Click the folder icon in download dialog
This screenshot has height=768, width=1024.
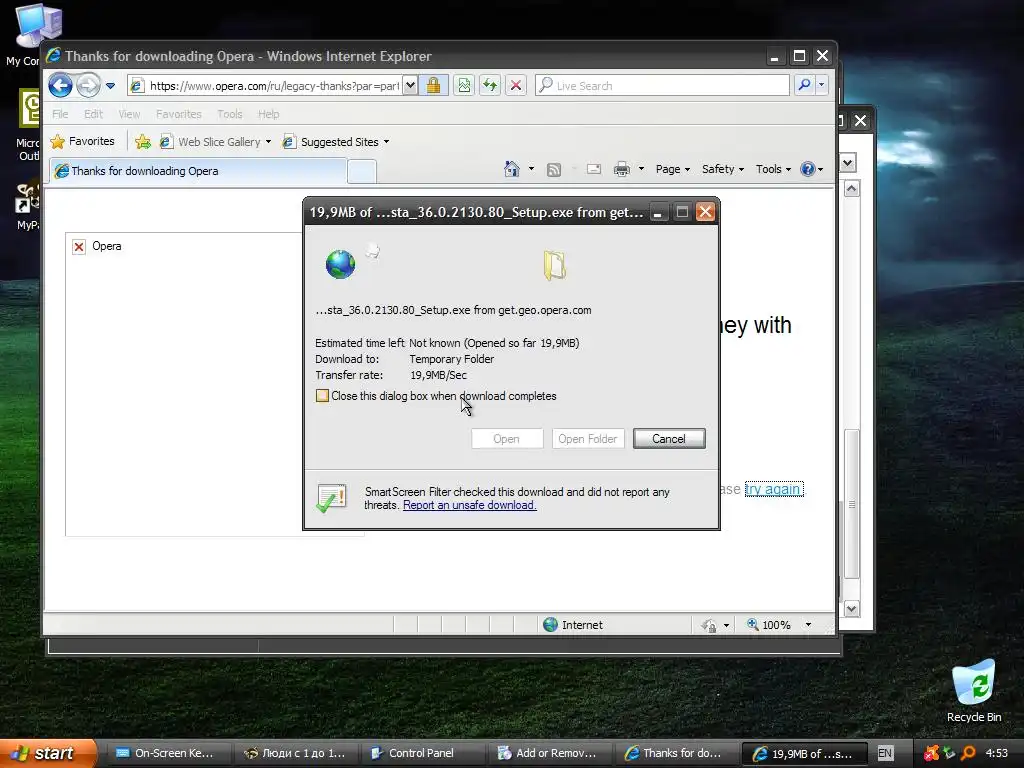pos(554,266)
